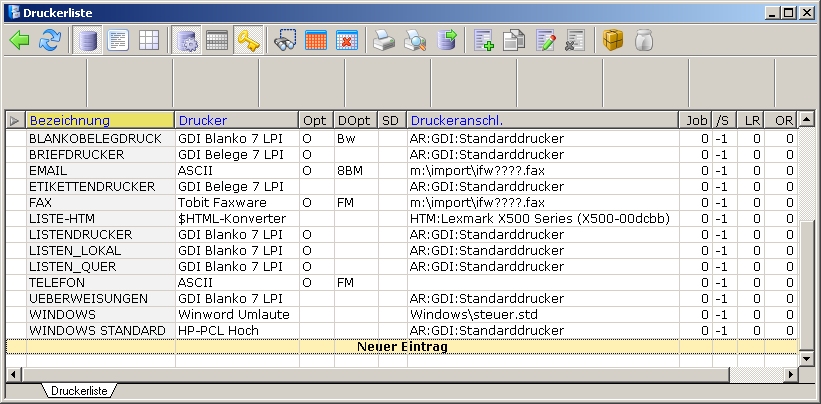This screenshot has width=821, height=404.
Task: Click the Drucker column header
Action: click(236, 120)
